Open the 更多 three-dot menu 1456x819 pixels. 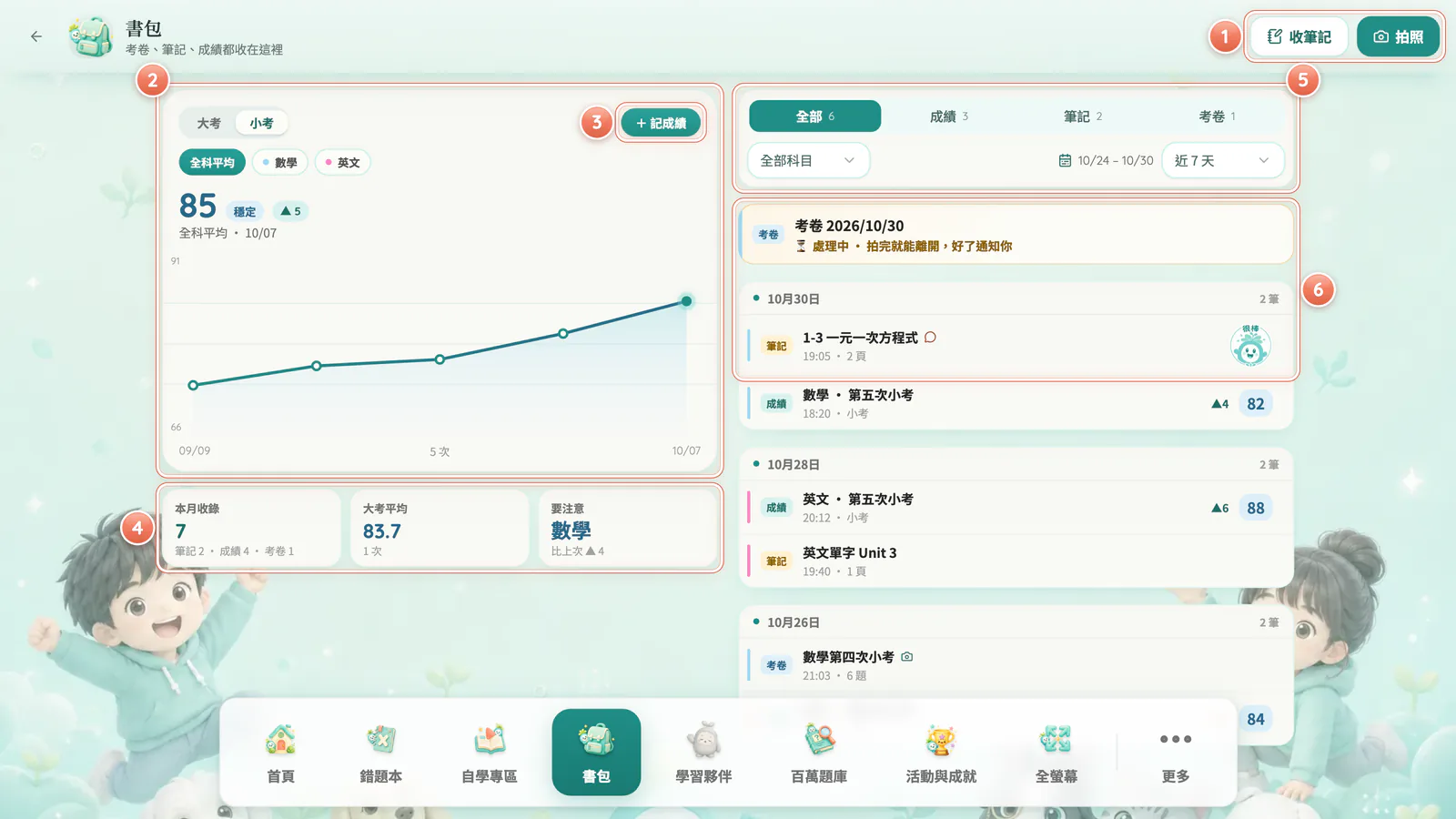tap(1176, 753)
